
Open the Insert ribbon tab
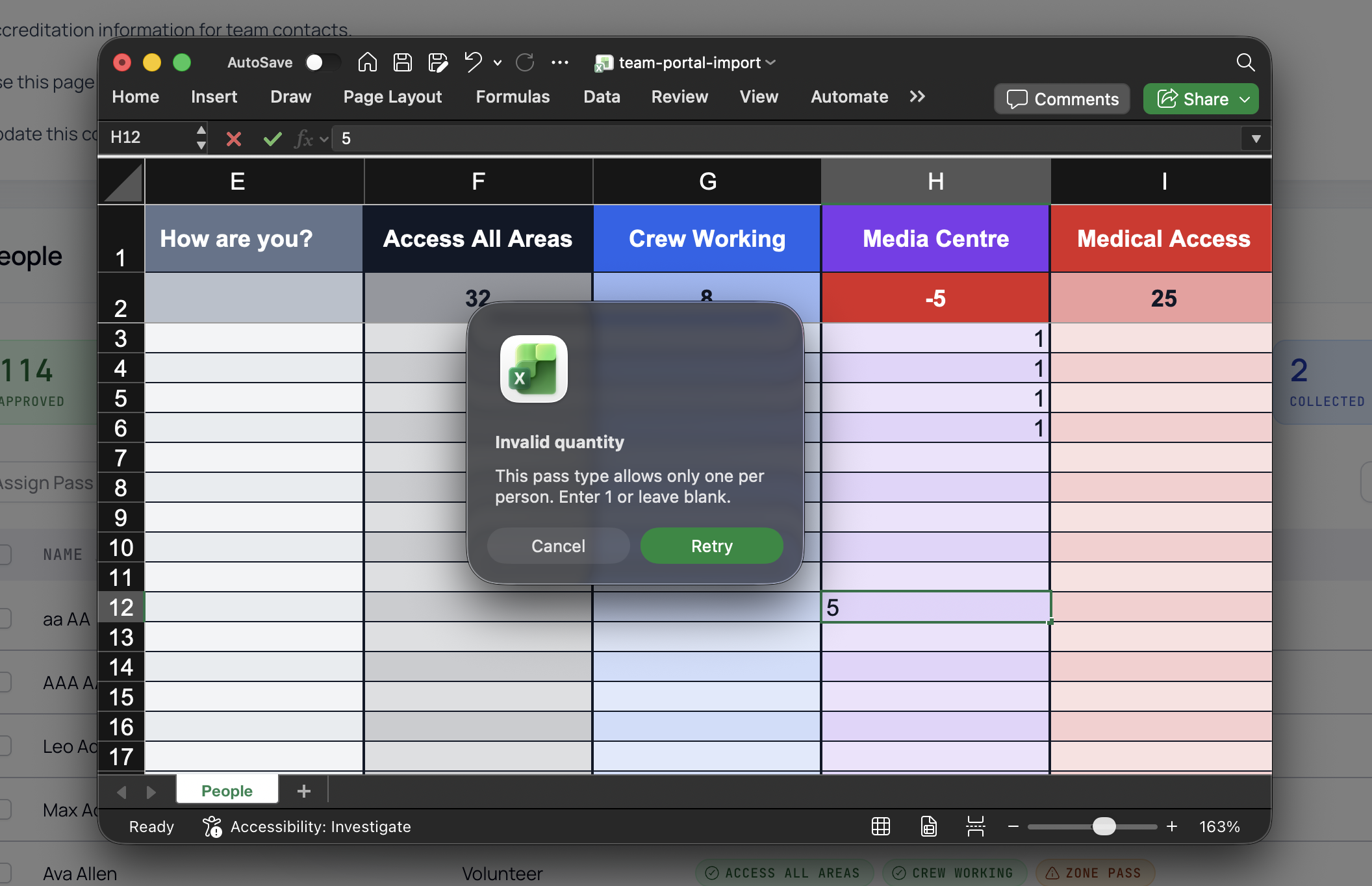click(214, 97)
